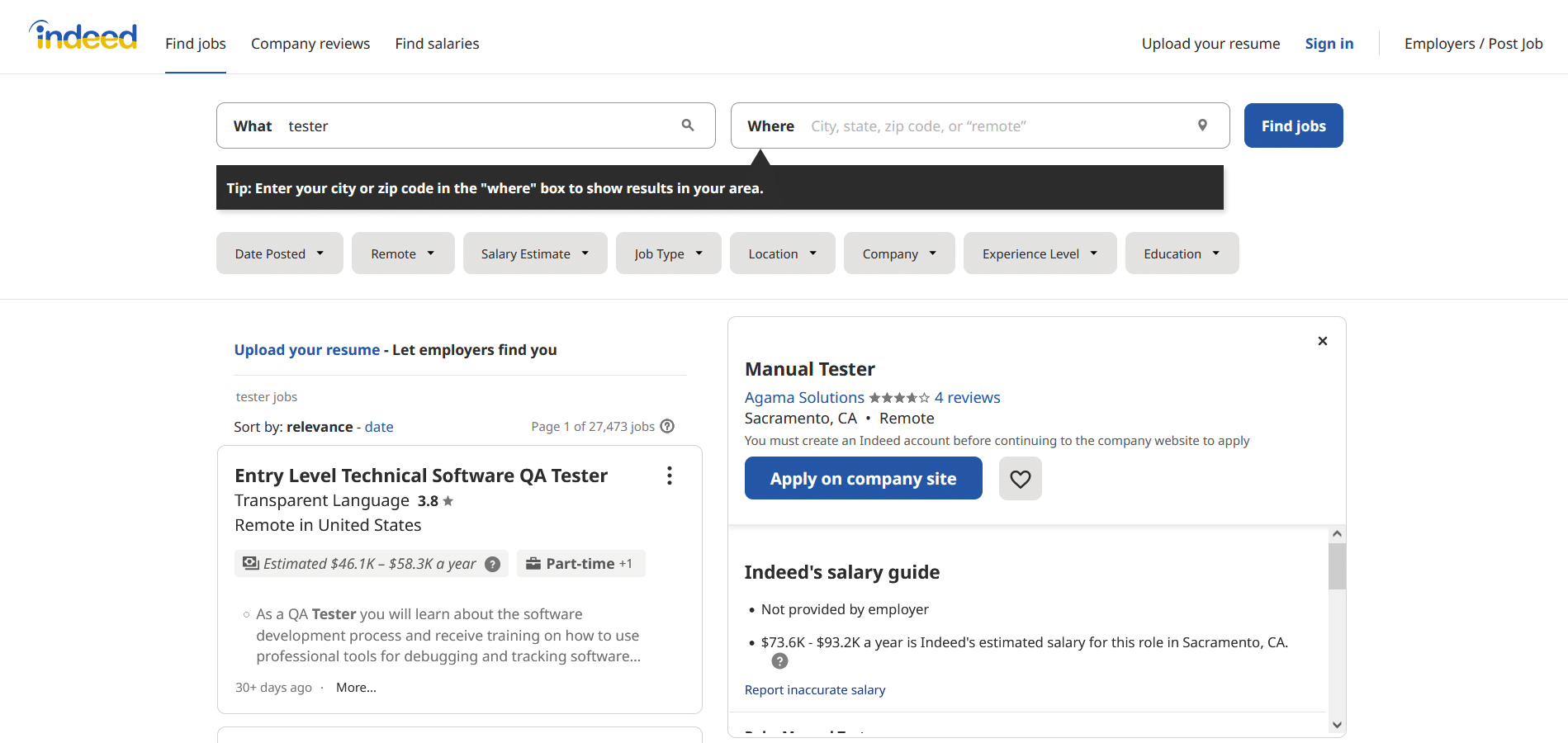Focus the What search field
Image resolution: width=1568 pixels, height=743 pixels.
466,125
